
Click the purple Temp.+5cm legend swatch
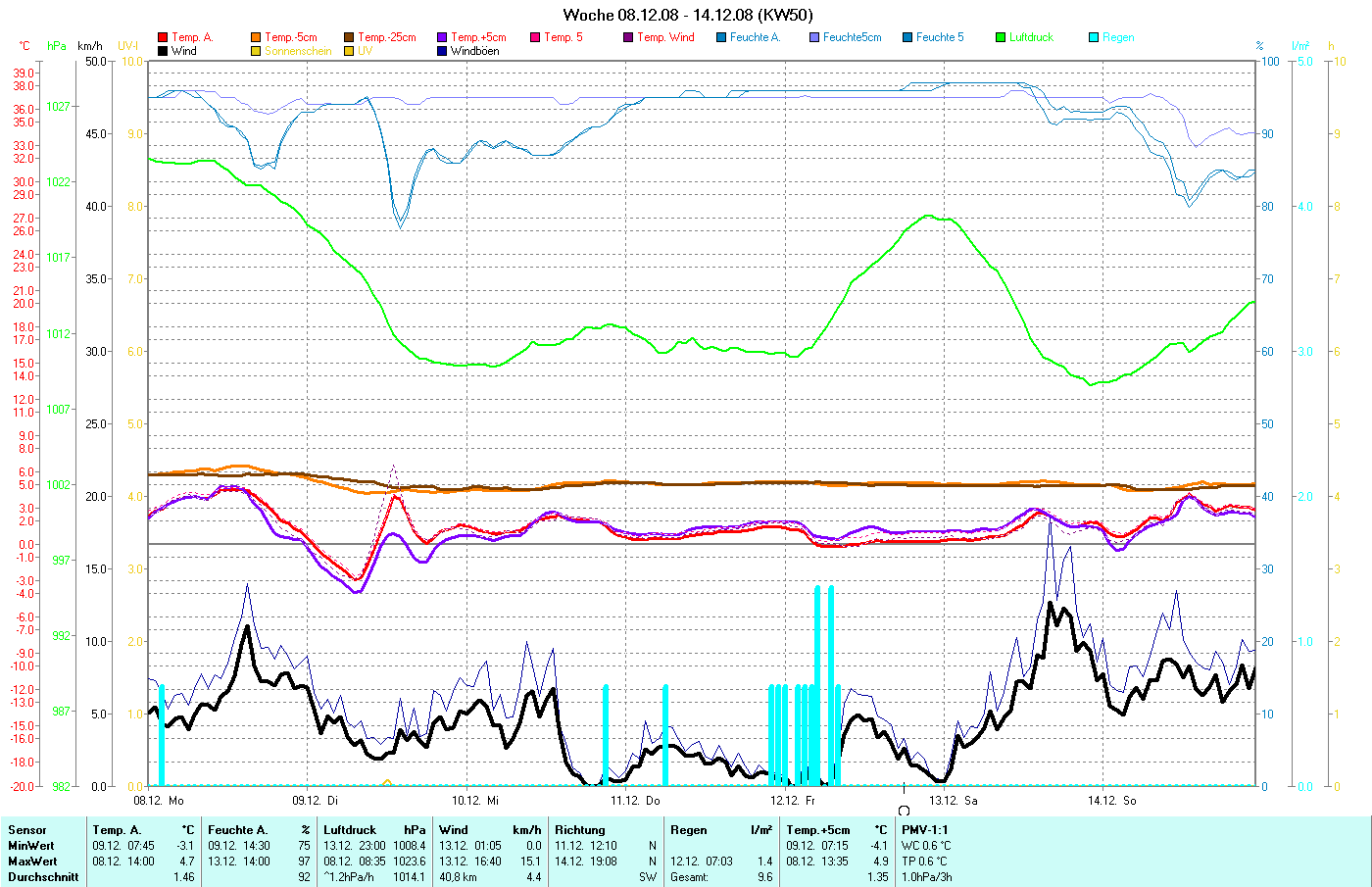click(442, 37)
